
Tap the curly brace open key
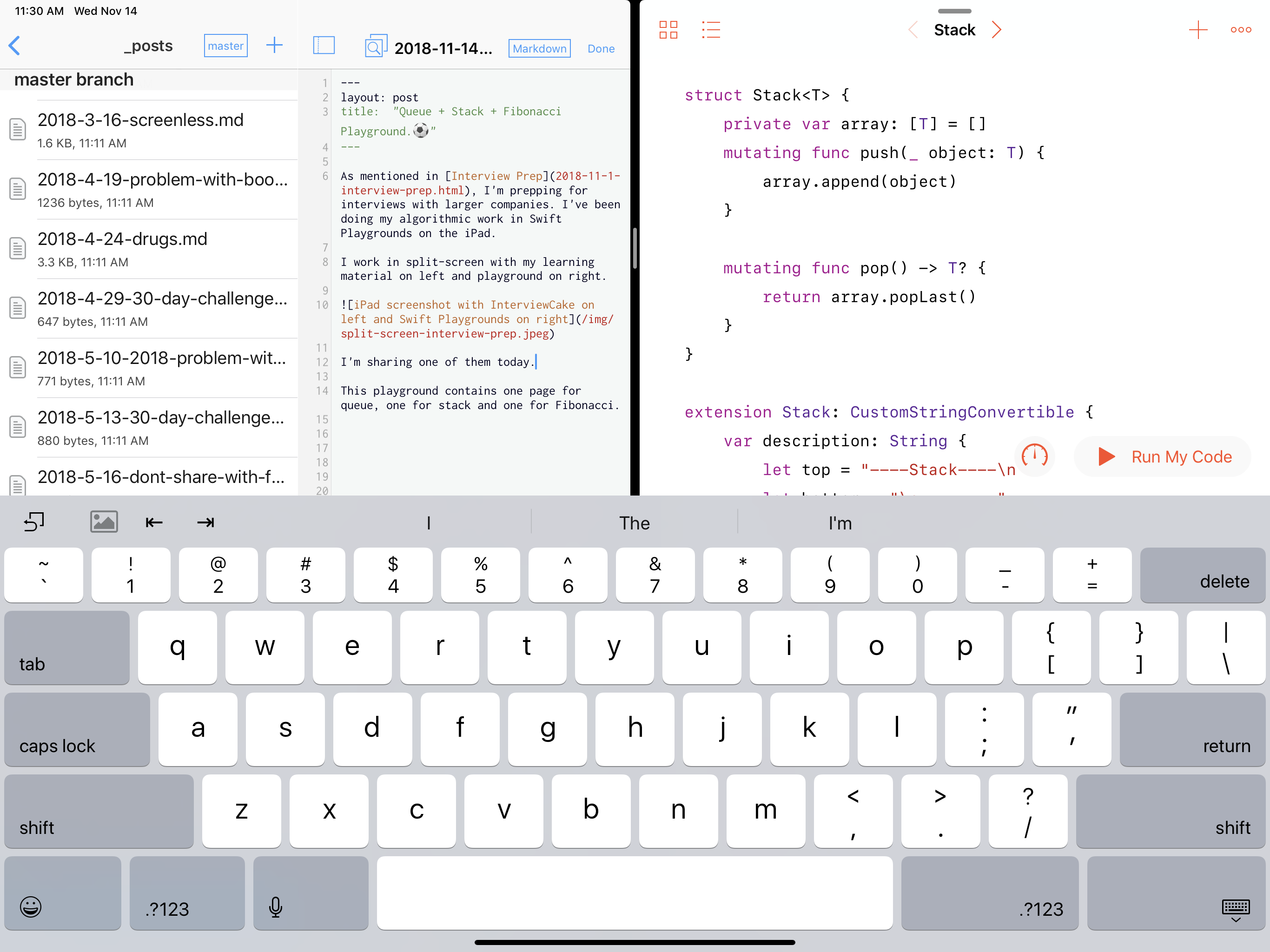point(1051,648)
